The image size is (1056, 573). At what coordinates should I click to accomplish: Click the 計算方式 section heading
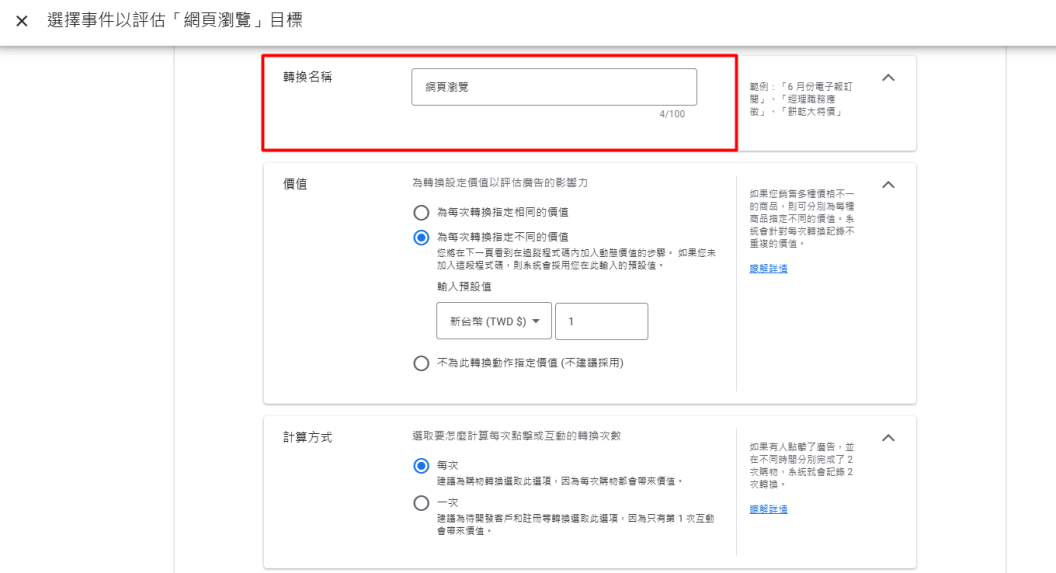click(308, 437)
